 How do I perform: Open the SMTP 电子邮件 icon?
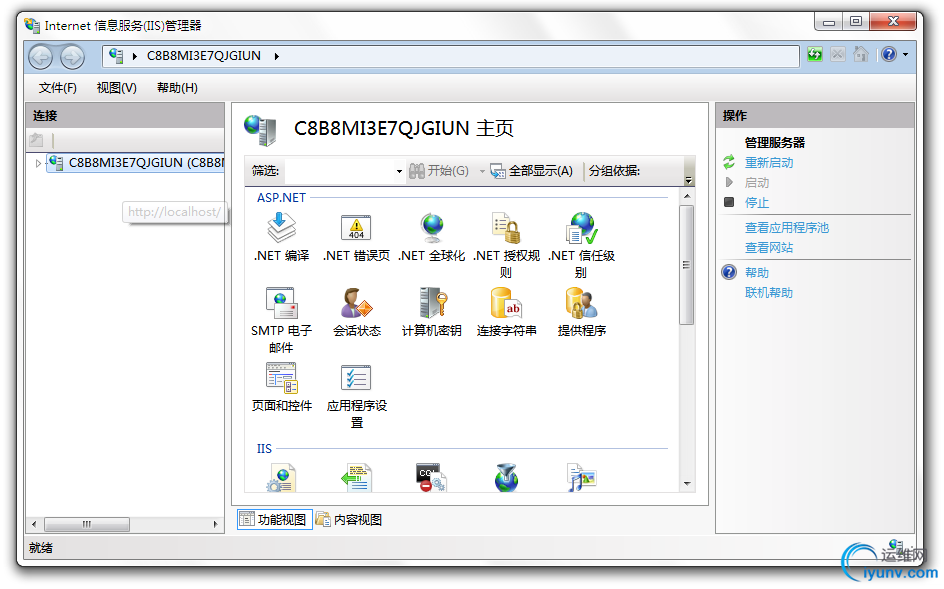pyautogui.click(x=281, y=303)
